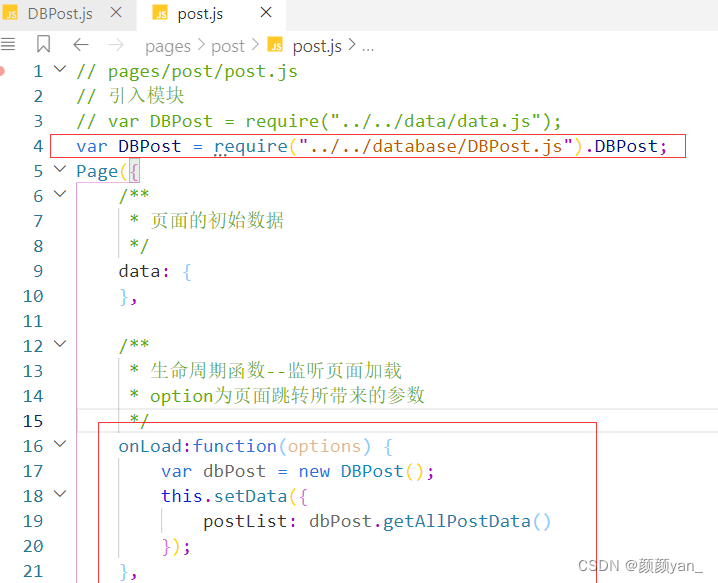Collapse the Page block at line 5
718x583 pixels.
click(x=60, y=169)
